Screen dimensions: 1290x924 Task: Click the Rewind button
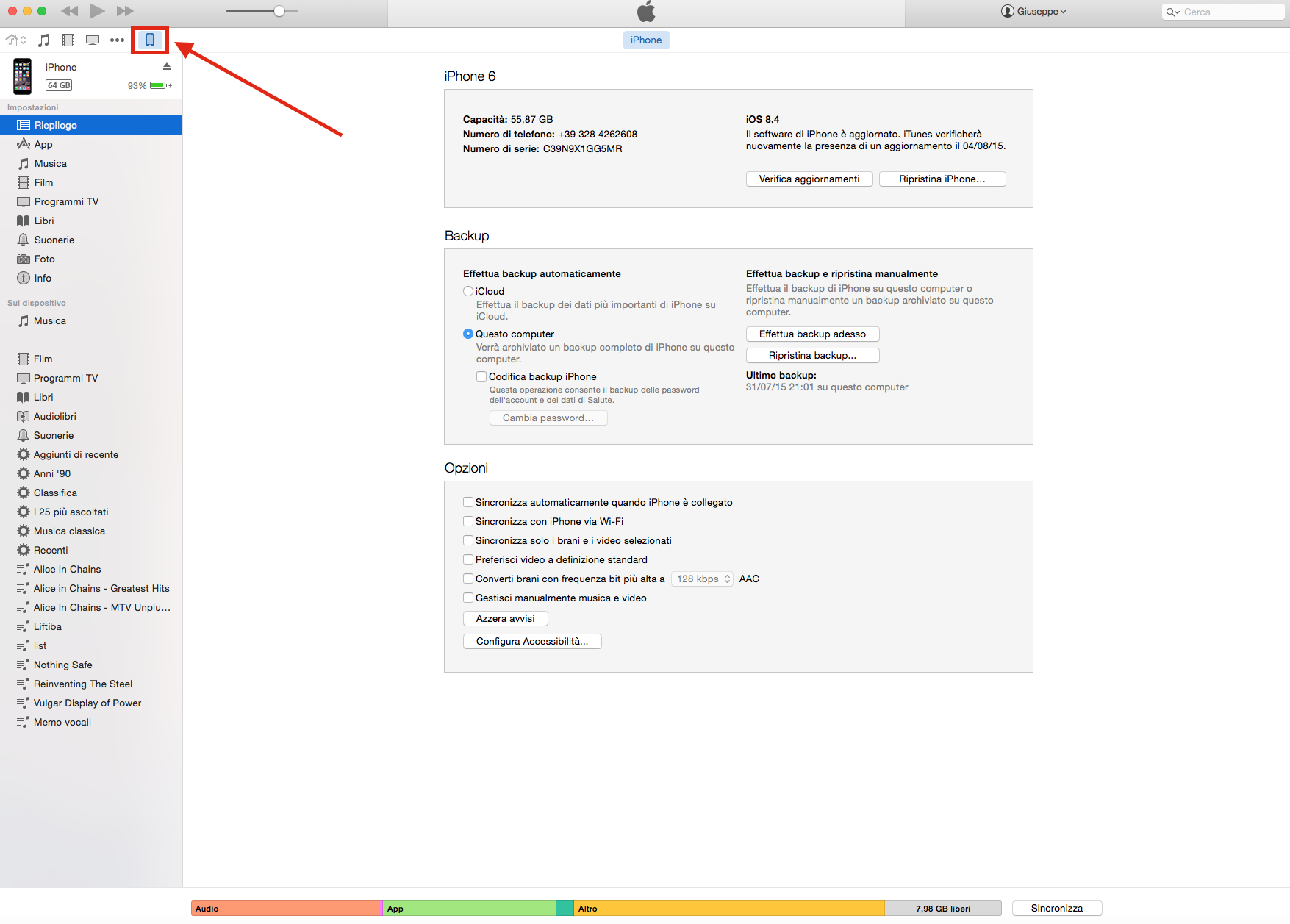coord(70,10)
